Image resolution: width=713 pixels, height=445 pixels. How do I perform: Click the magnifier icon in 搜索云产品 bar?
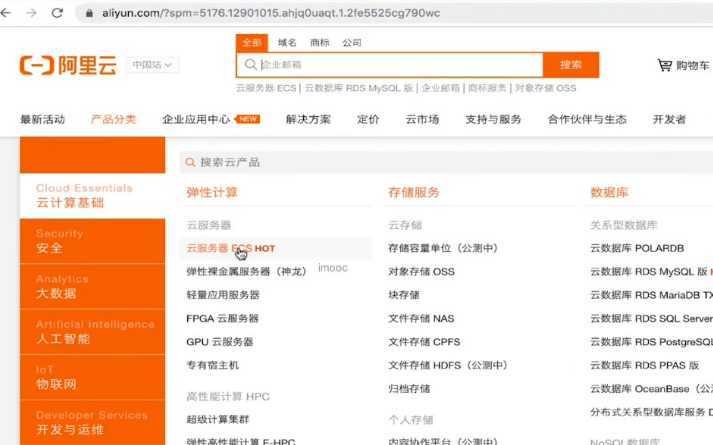click(x=190, y=162)
